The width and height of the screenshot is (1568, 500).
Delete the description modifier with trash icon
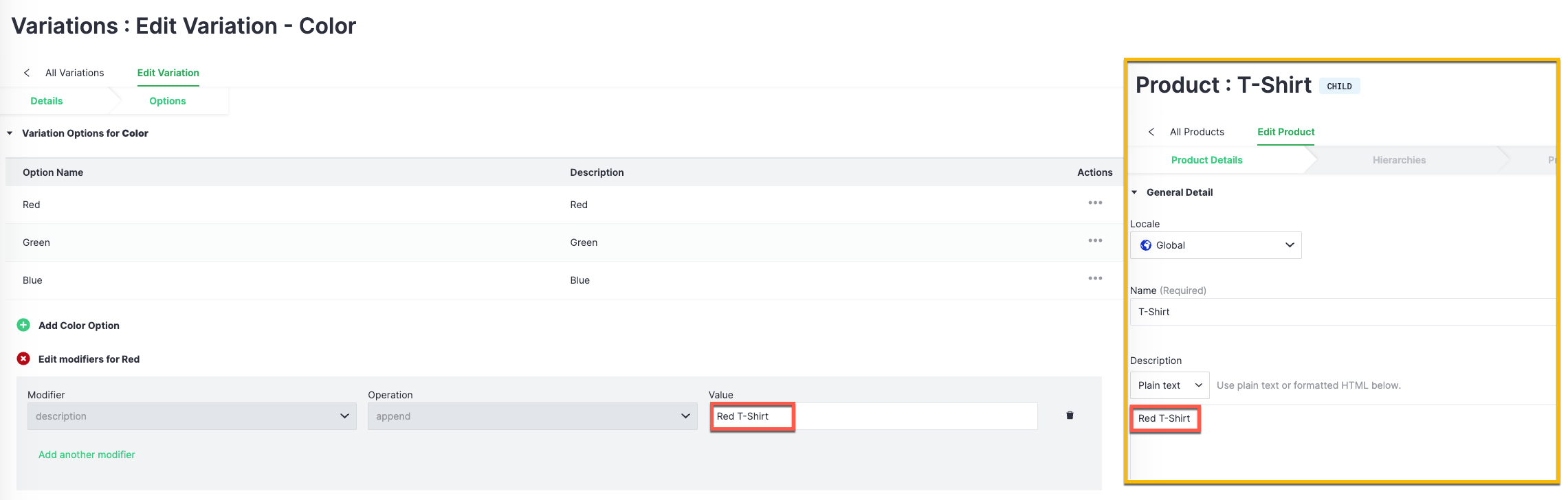[1070, 416]
